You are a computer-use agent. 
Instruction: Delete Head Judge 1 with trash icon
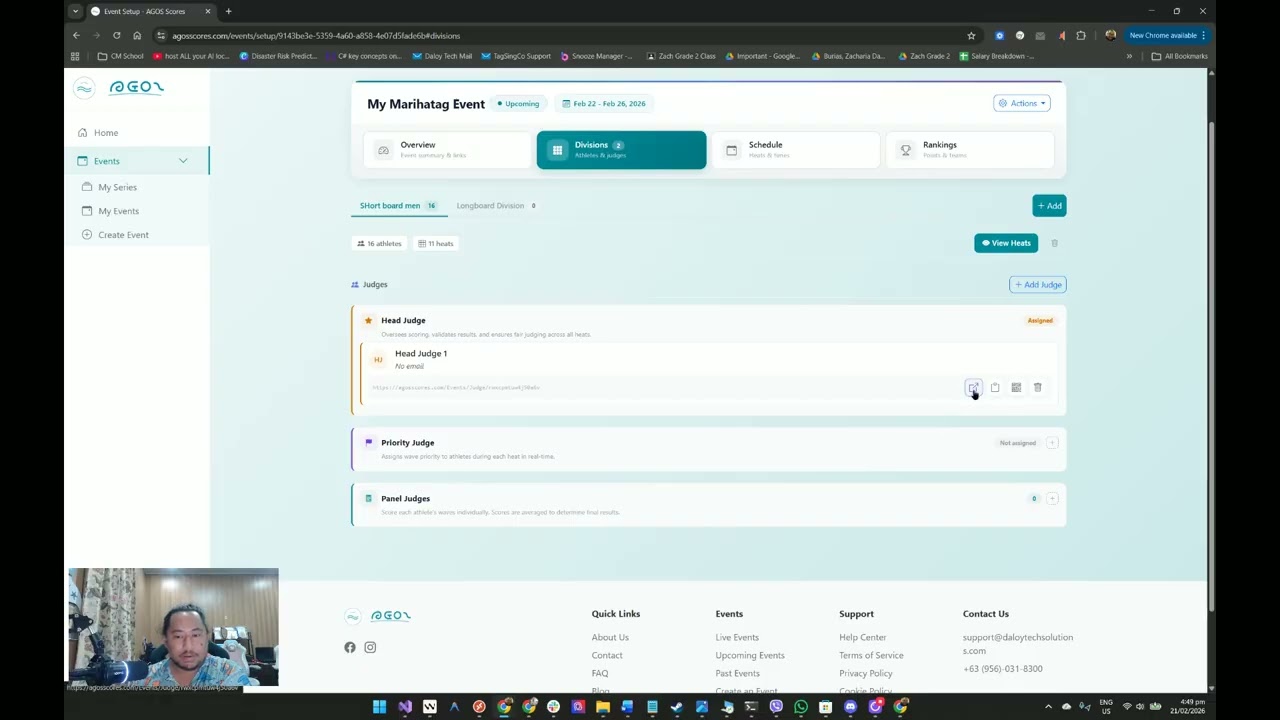[1038, 388]
